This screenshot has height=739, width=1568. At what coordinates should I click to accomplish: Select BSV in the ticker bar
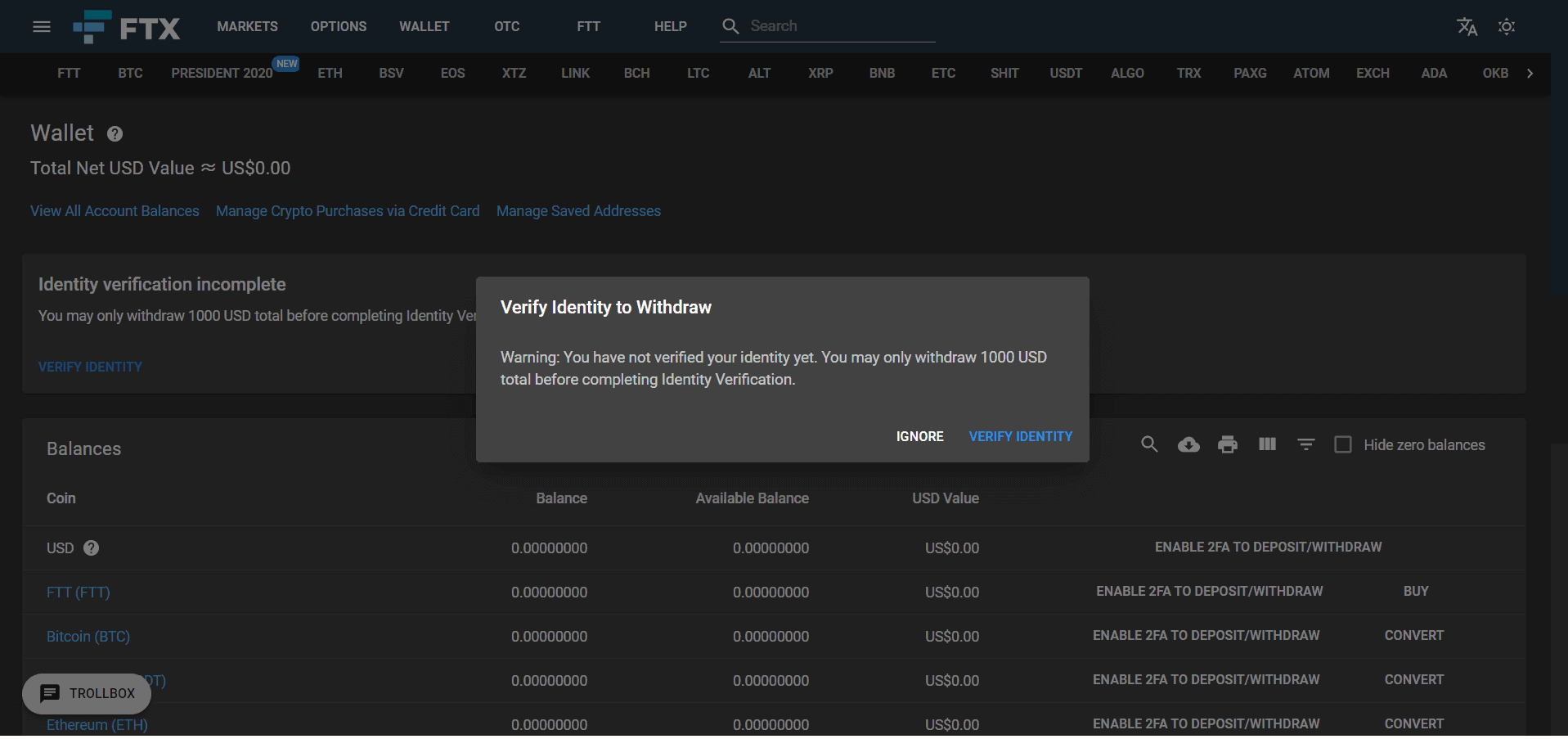[x=391, y=74]
